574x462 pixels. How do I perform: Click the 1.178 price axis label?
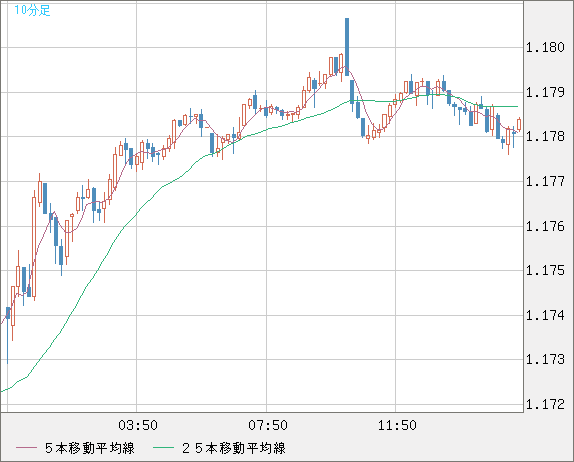(x=545, y=137)
